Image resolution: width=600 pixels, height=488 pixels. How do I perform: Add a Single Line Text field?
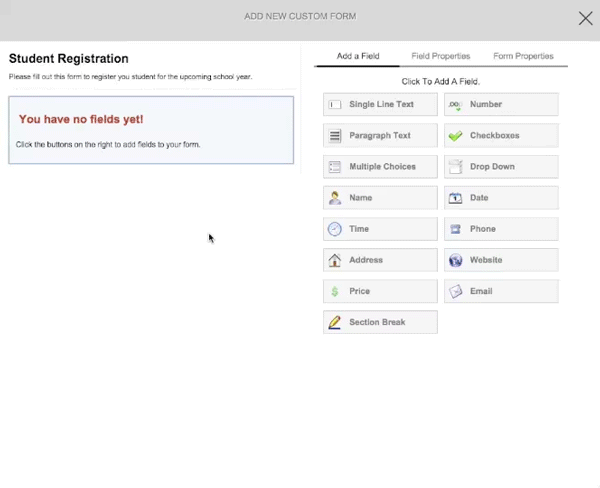[x=380, y=105]
